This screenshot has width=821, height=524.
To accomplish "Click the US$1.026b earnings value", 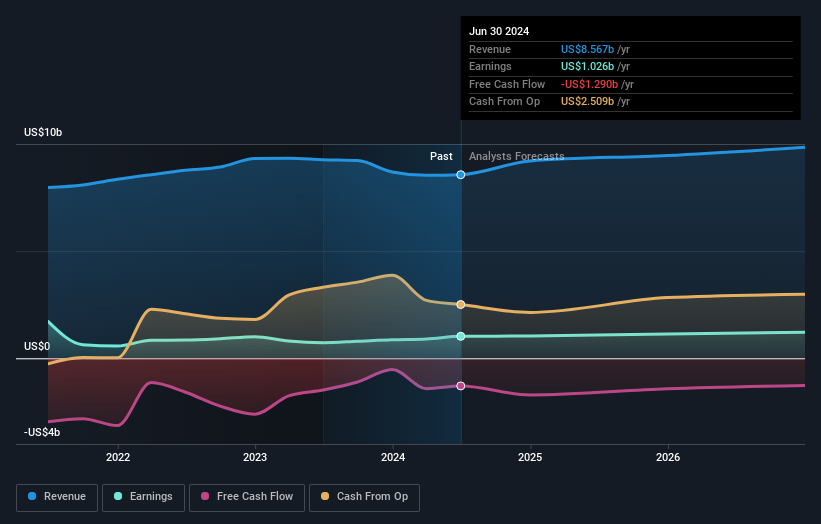I will [587, 66].
